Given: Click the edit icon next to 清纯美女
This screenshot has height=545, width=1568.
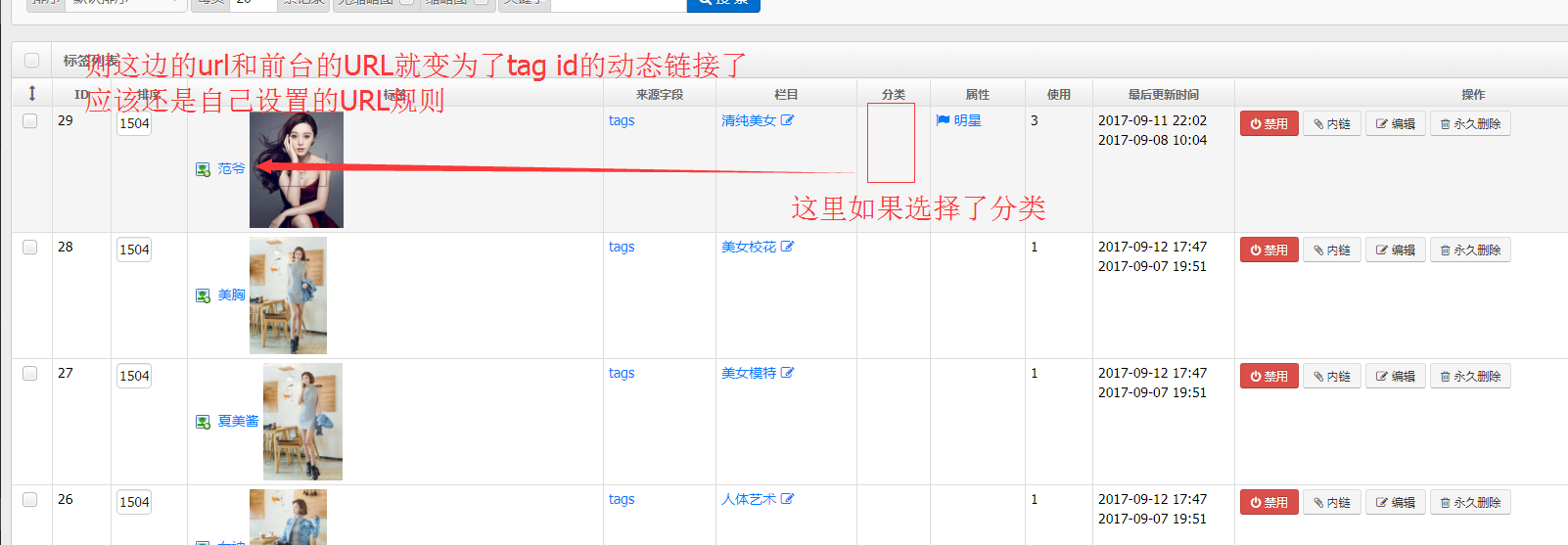Looking at the screenshot, I should (x=788, y=120).
